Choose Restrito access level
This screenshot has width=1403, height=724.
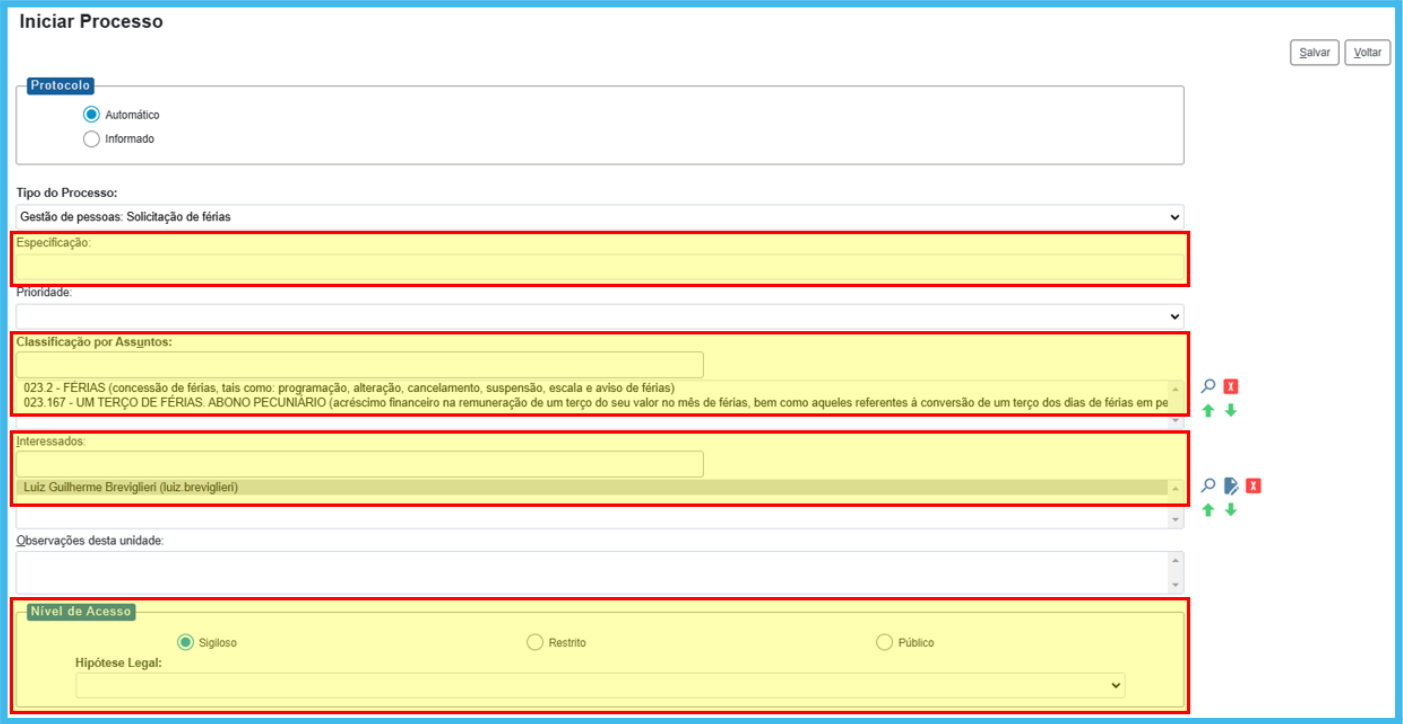coord(535,642)
